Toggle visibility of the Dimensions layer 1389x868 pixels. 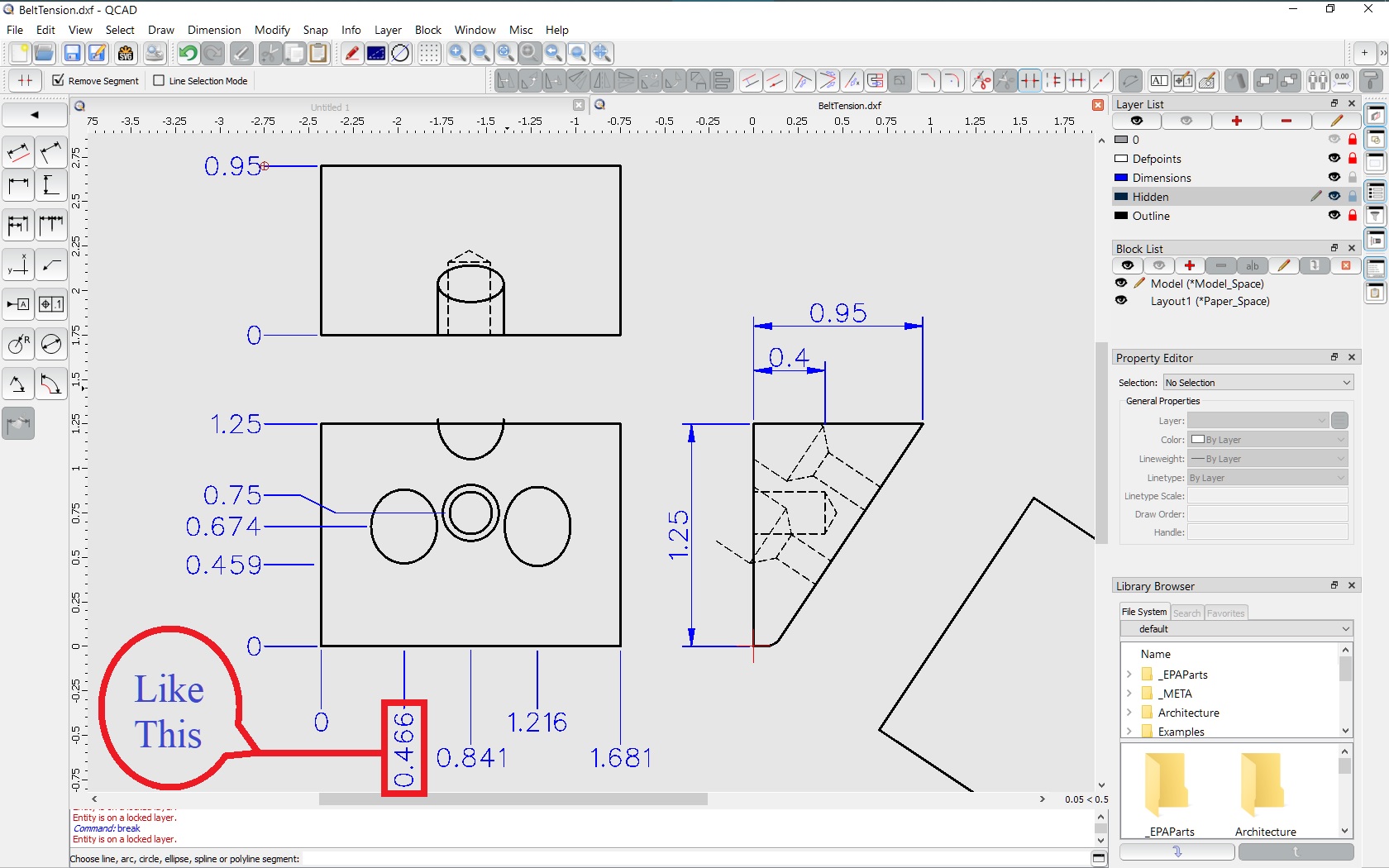(x=1334, y=178)
